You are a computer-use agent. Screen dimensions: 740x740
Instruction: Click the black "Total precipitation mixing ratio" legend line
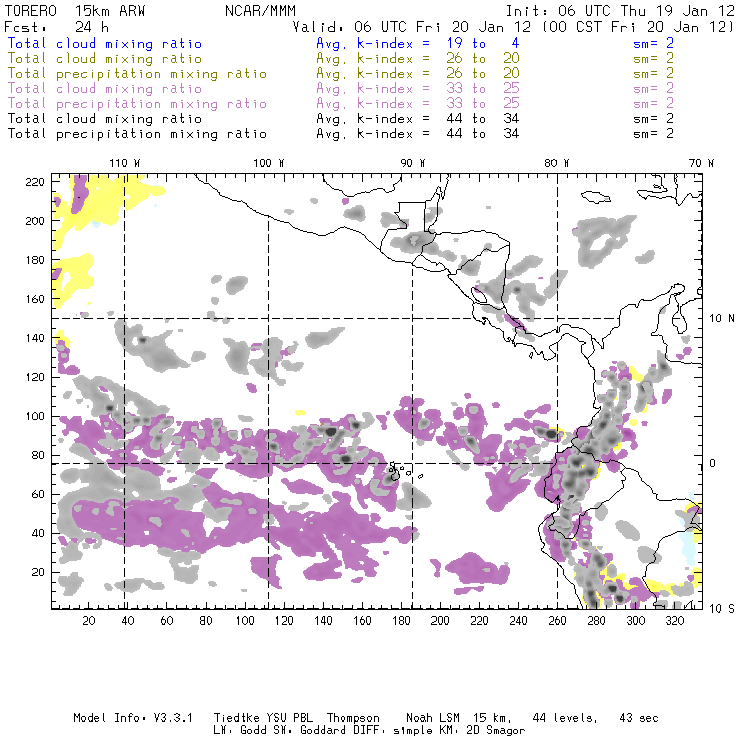[x=137, y=134]
